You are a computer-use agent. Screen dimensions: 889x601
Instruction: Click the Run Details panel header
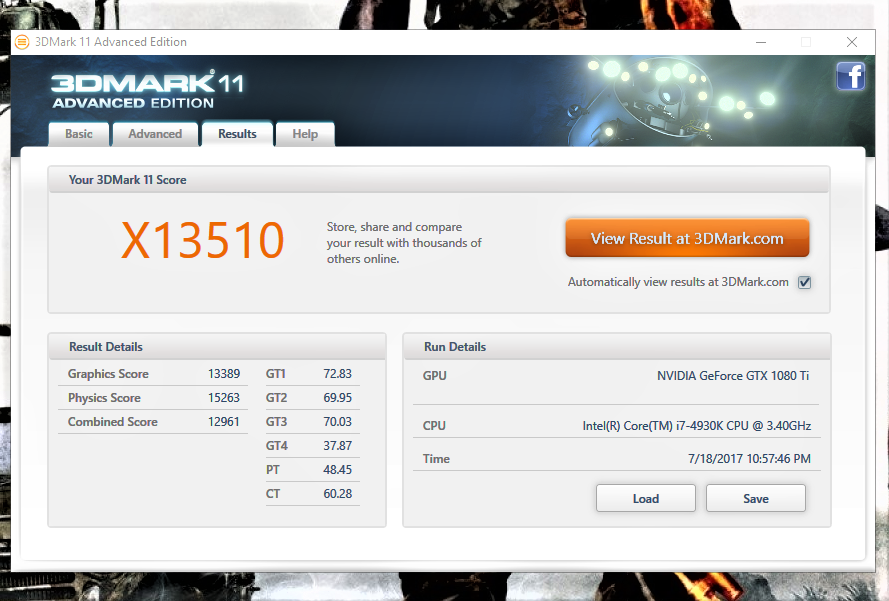coord(617,347)
